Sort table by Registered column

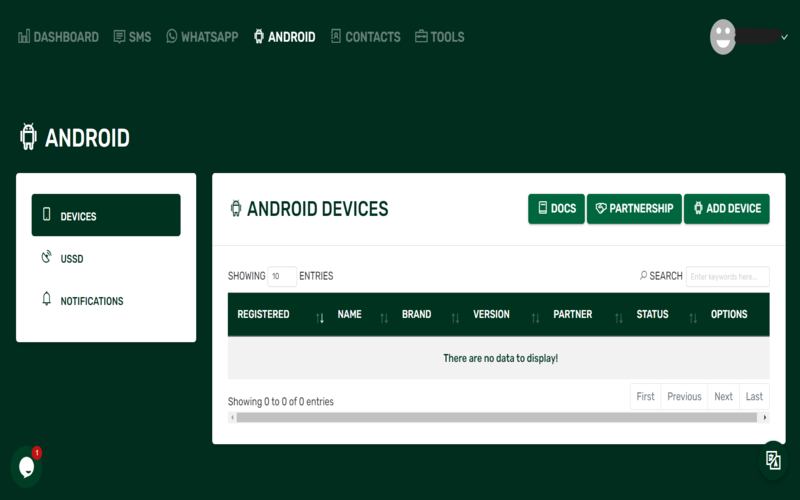pyautogui.click(x=320, y=317)
